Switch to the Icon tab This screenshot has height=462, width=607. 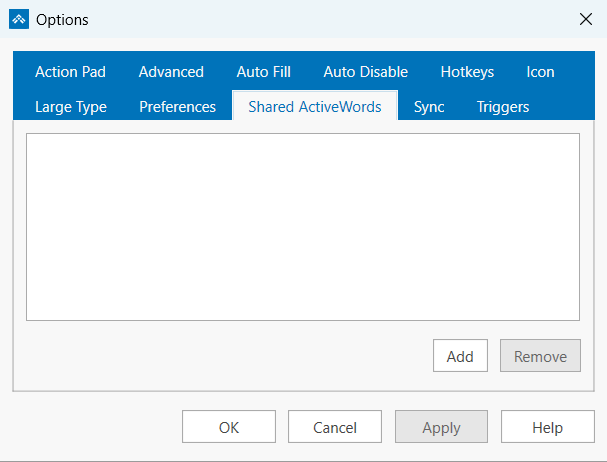540,72
